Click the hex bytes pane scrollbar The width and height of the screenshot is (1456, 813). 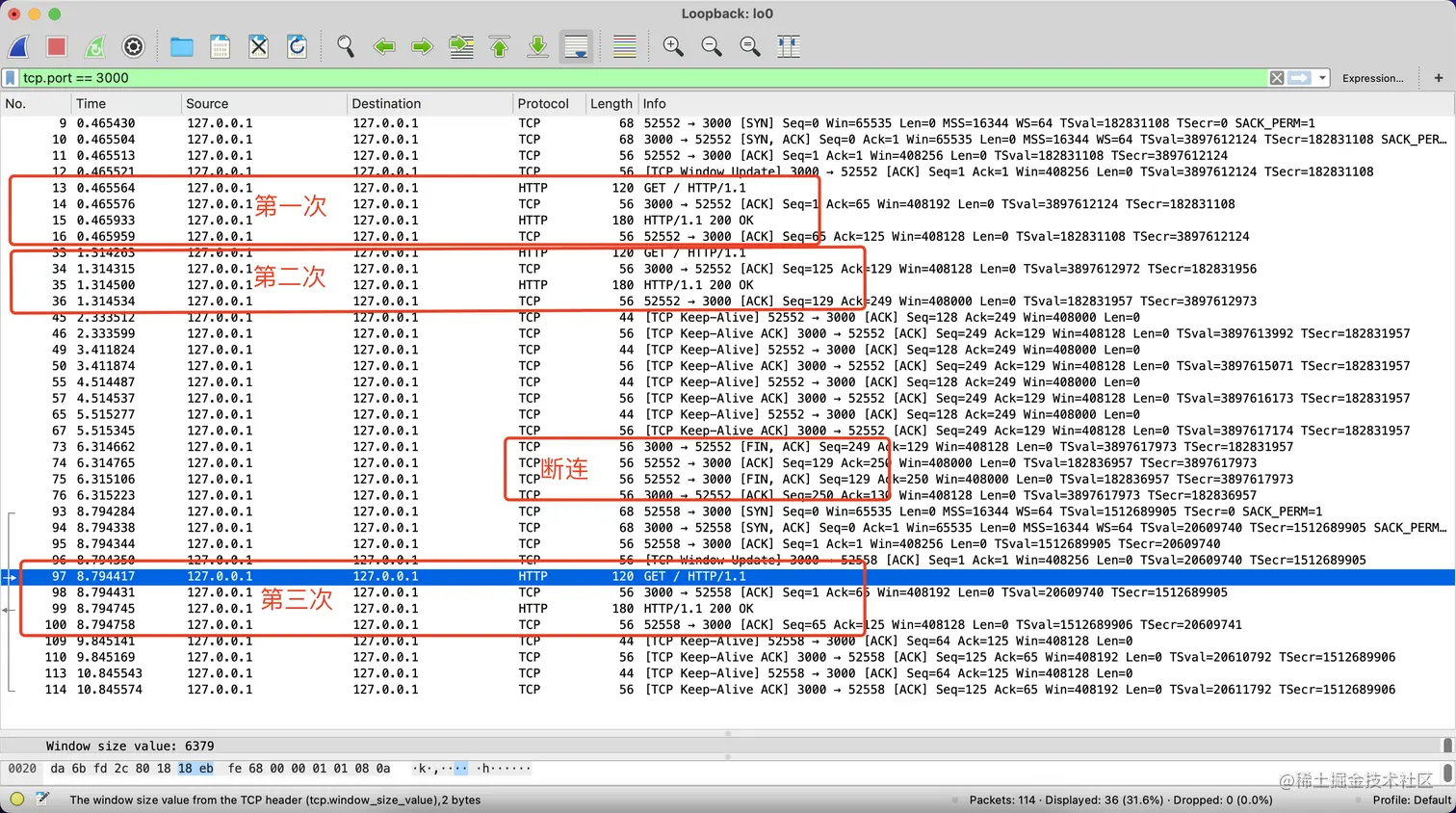pos(1447,773)
